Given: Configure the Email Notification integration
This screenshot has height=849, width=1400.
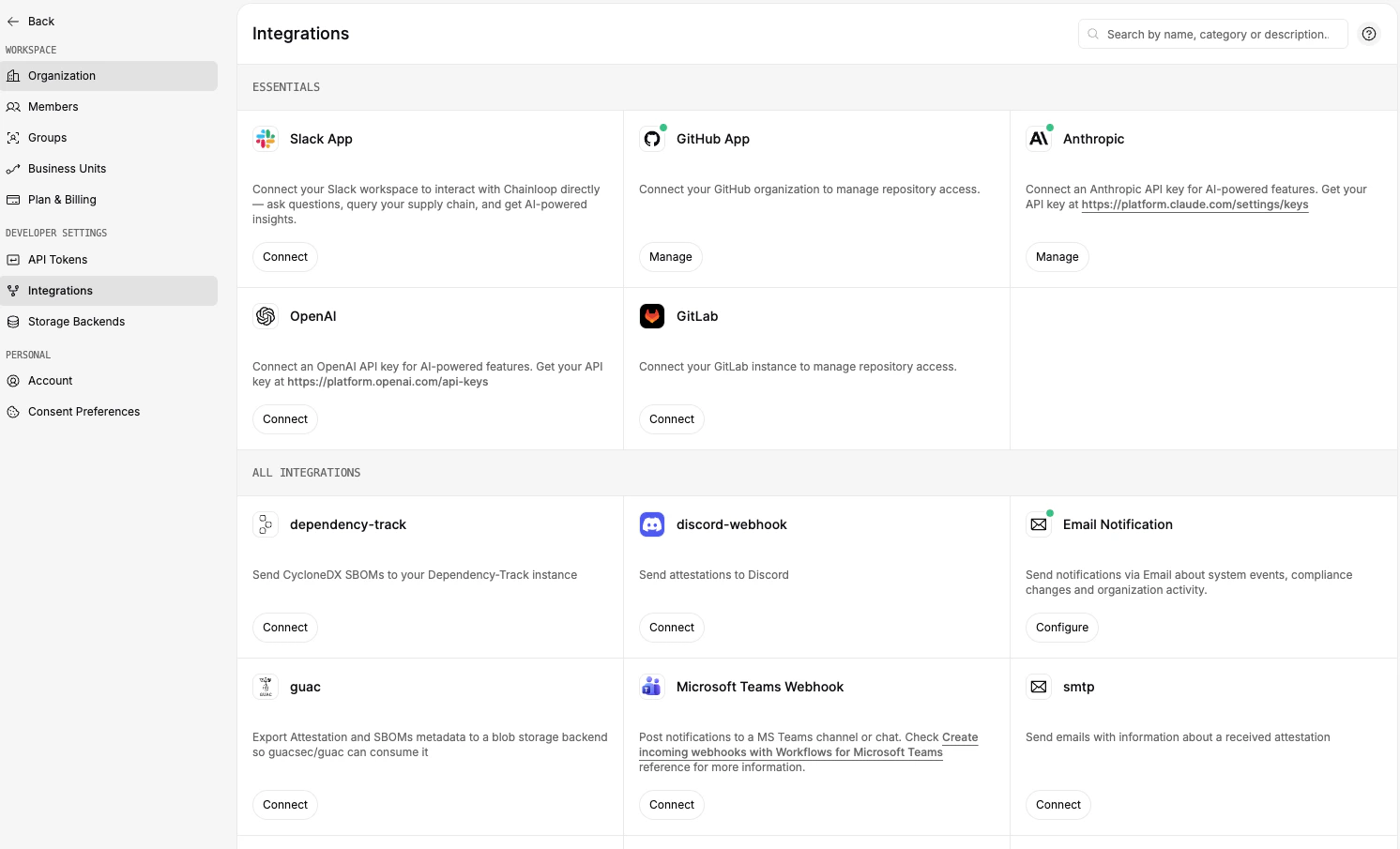Looking at the screenshot, I should point(1062,628).
